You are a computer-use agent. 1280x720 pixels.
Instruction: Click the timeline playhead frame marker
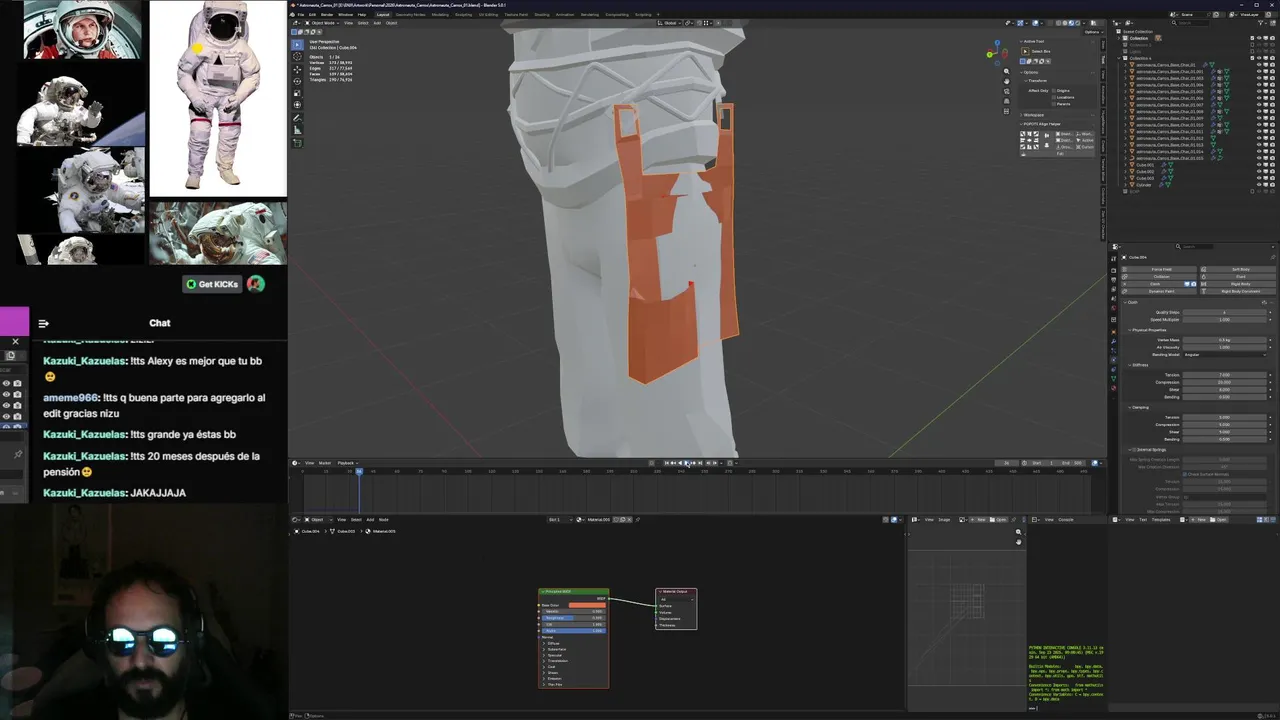tap(359, 470)
